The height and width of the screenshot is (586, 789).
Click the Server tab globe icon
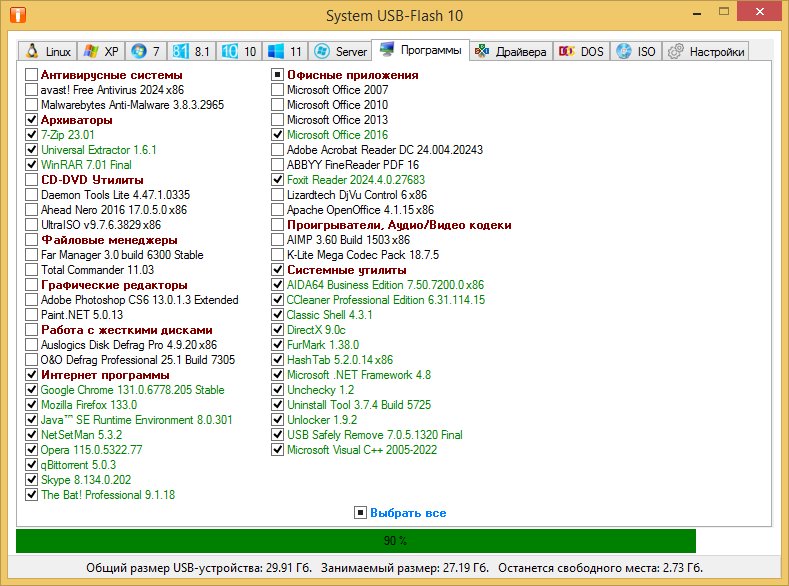coord(322,51)
